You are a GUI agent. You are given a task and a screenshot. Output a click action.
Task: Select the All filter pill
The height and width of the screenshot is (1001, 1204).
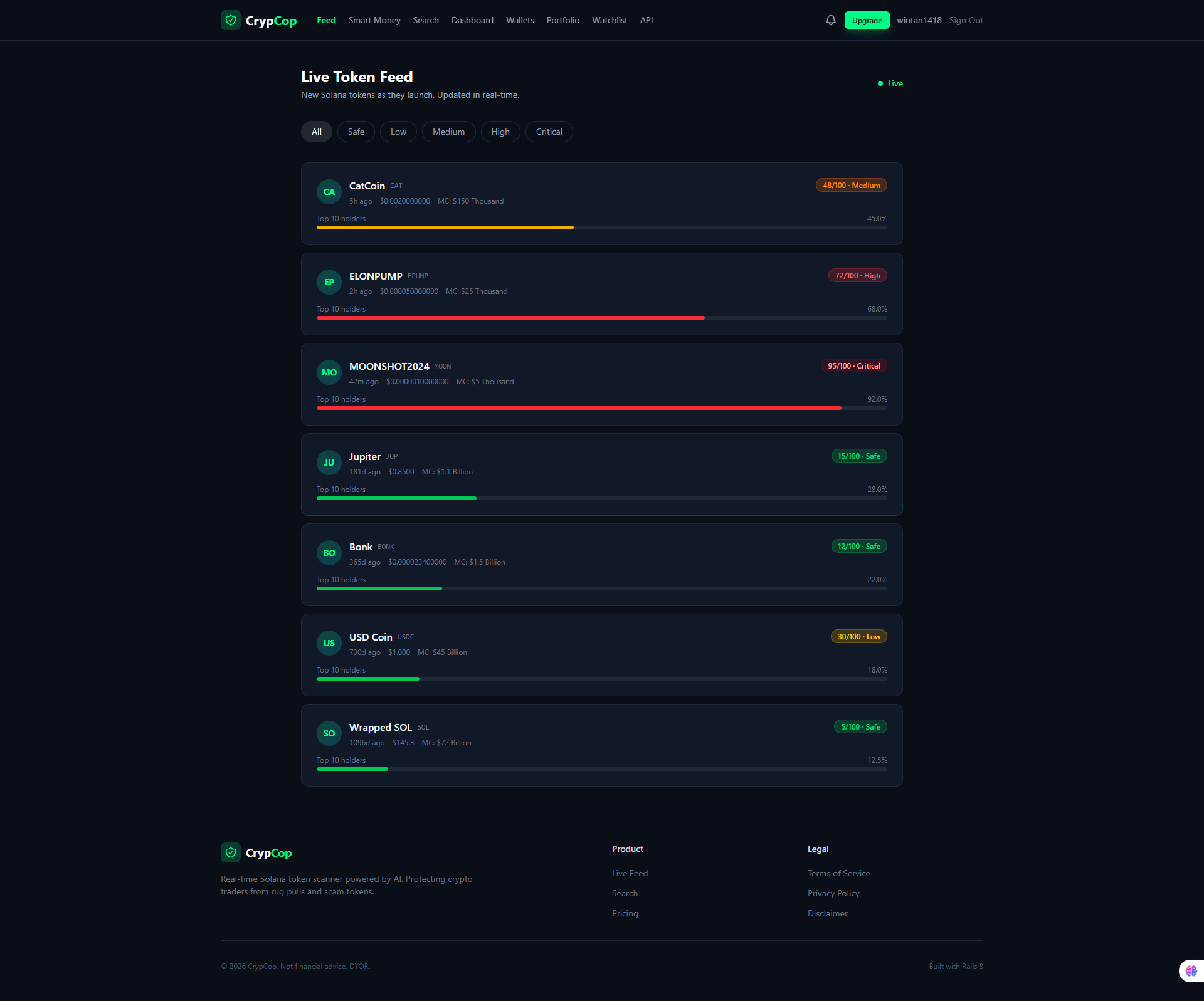click(317, 132)
